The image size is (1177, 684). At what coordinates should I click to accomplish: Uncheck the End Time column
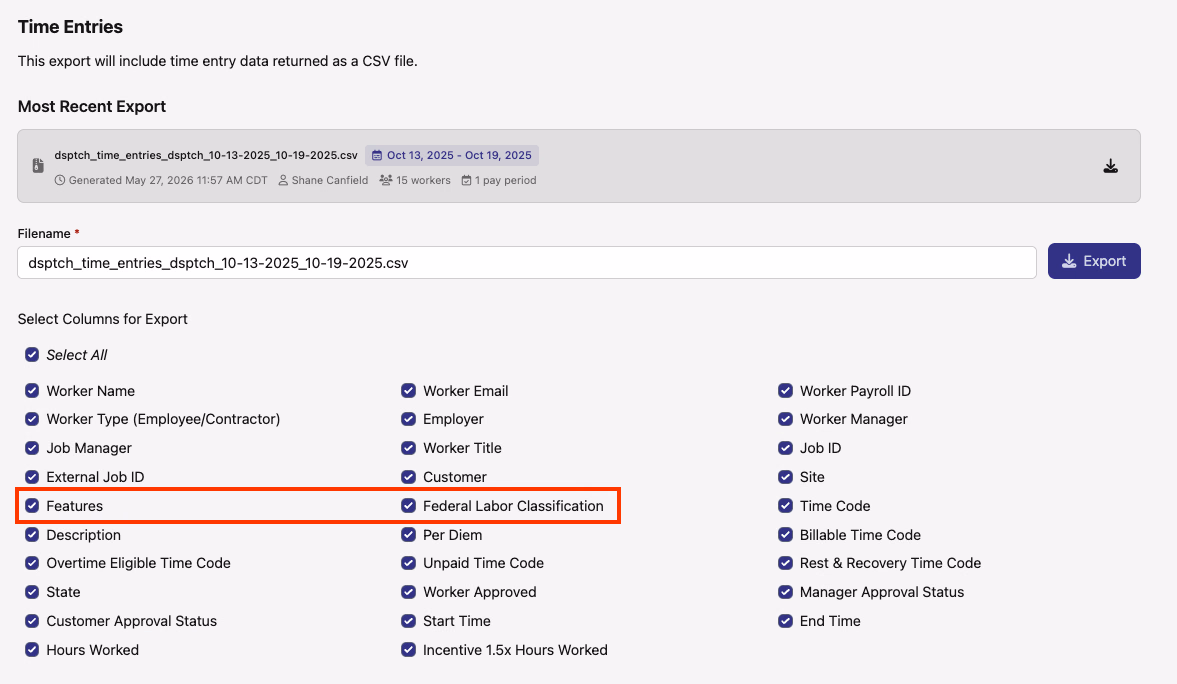click(x=785, y=621)
